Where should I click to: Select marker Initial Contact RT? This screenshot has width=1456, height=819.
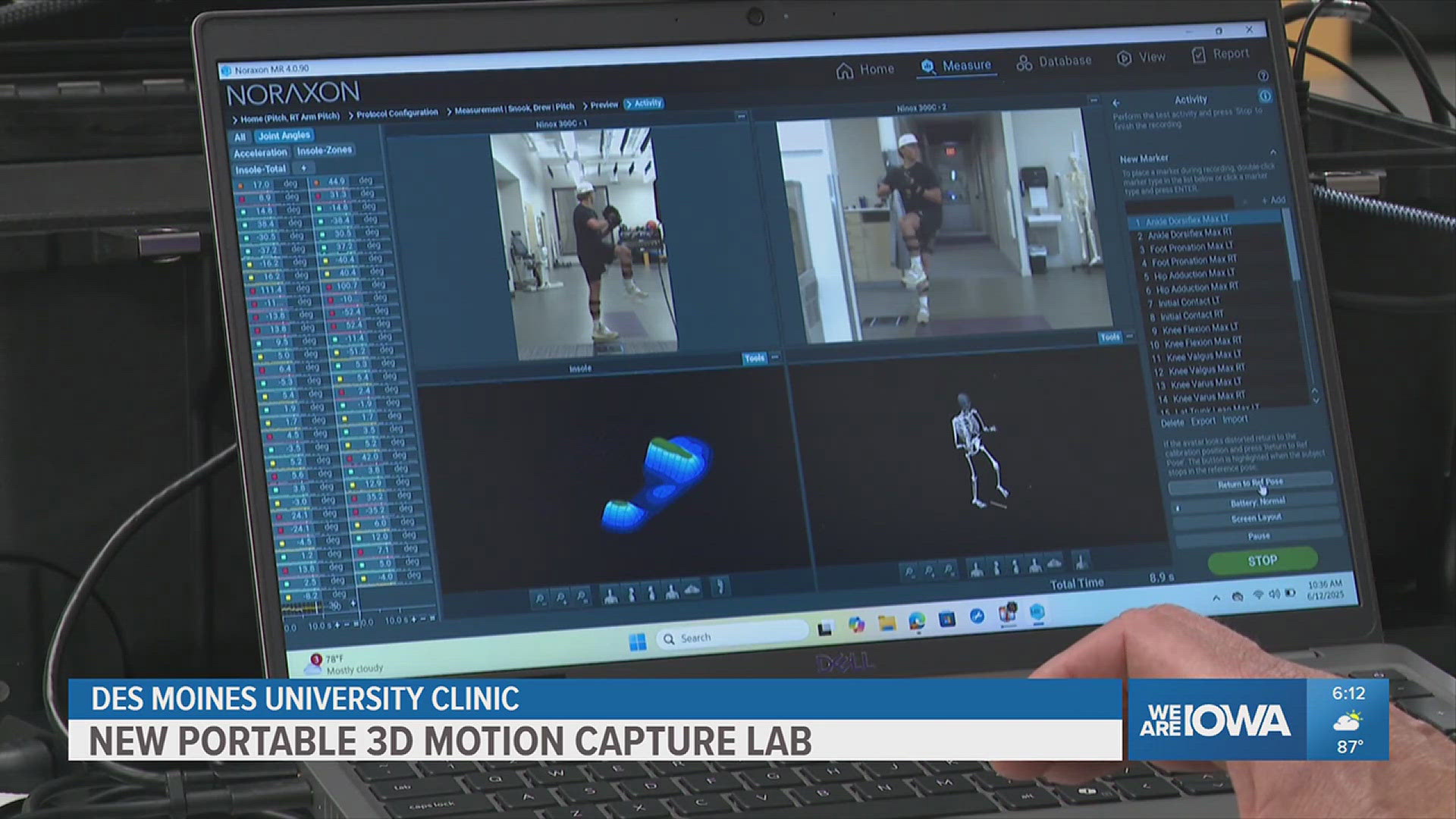(x=1187, y=315)
